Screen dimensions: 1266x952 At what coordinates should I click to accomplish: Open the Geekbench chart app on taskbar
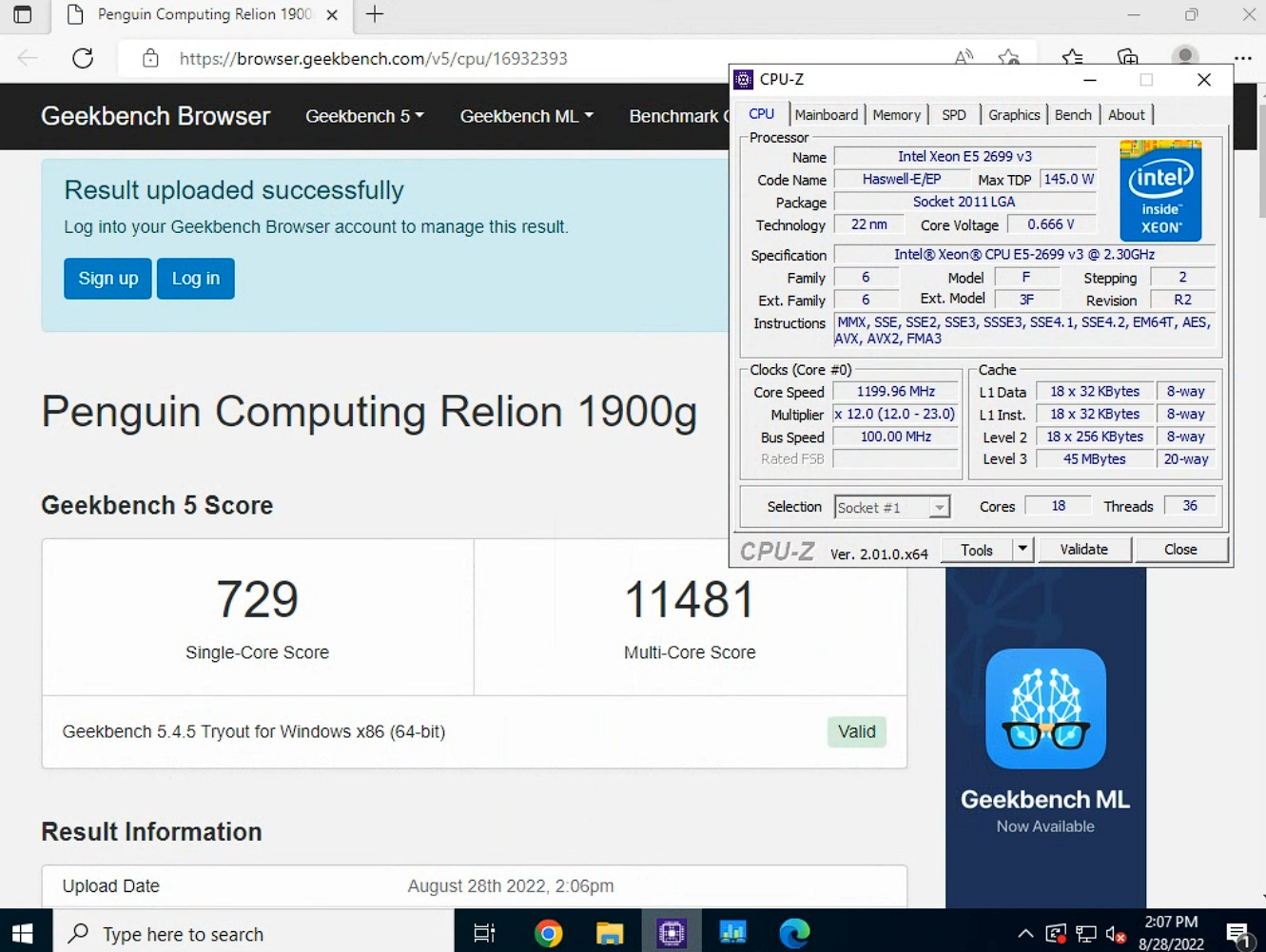(x=732, y=933)
